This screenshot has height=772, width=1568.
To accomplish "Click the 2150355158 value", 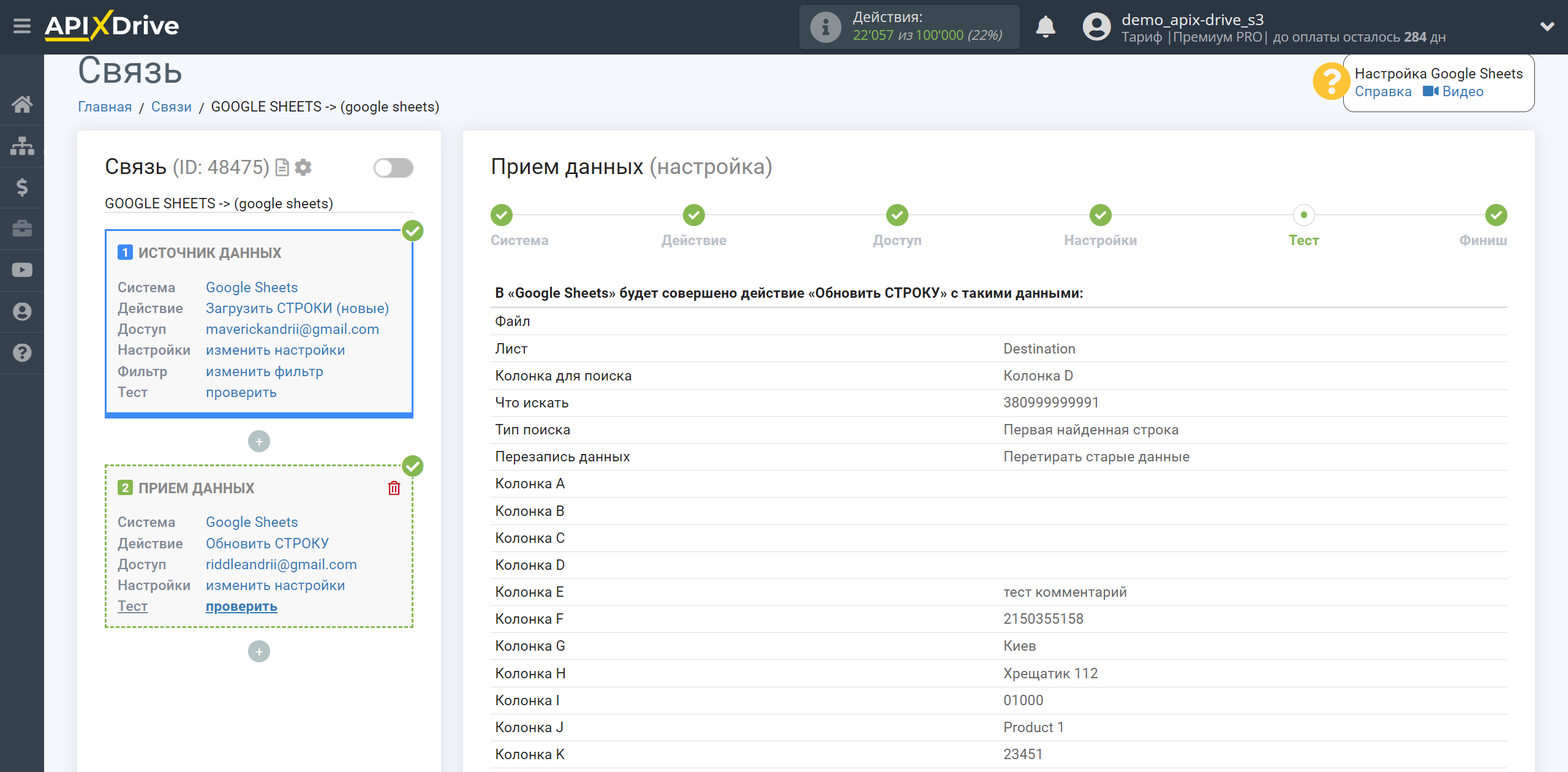I will click(x=1044, y=619).
